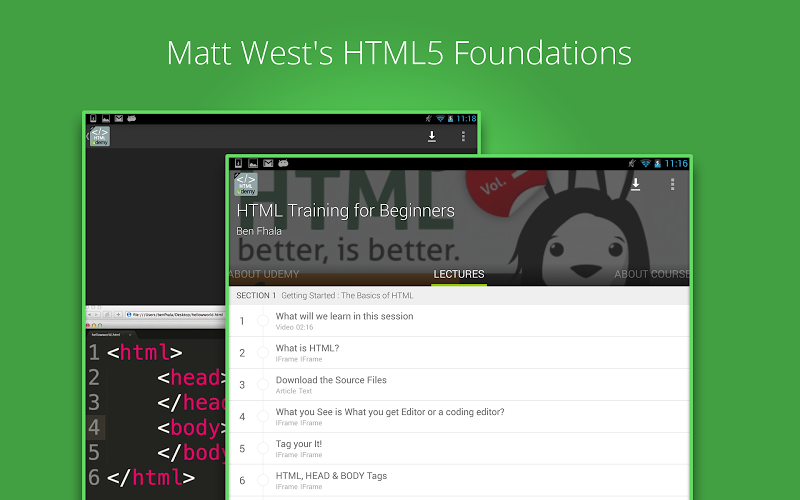The height and width of the screenshot is (500, 800).
Task: Switch to the ABOUT COURSE tab
Action: point(652,274)
